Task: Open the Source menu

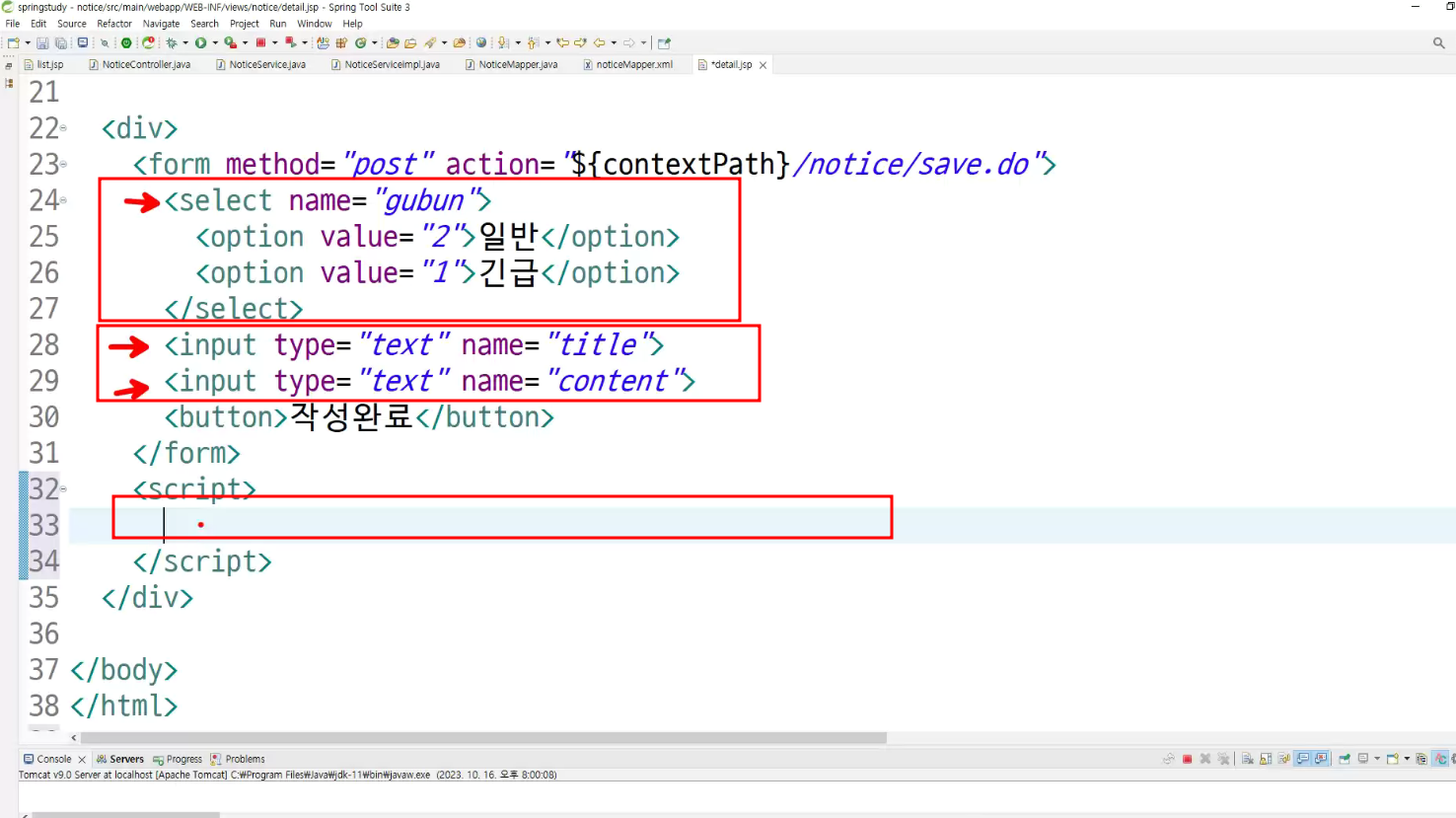Action: (x=72, y=24)
